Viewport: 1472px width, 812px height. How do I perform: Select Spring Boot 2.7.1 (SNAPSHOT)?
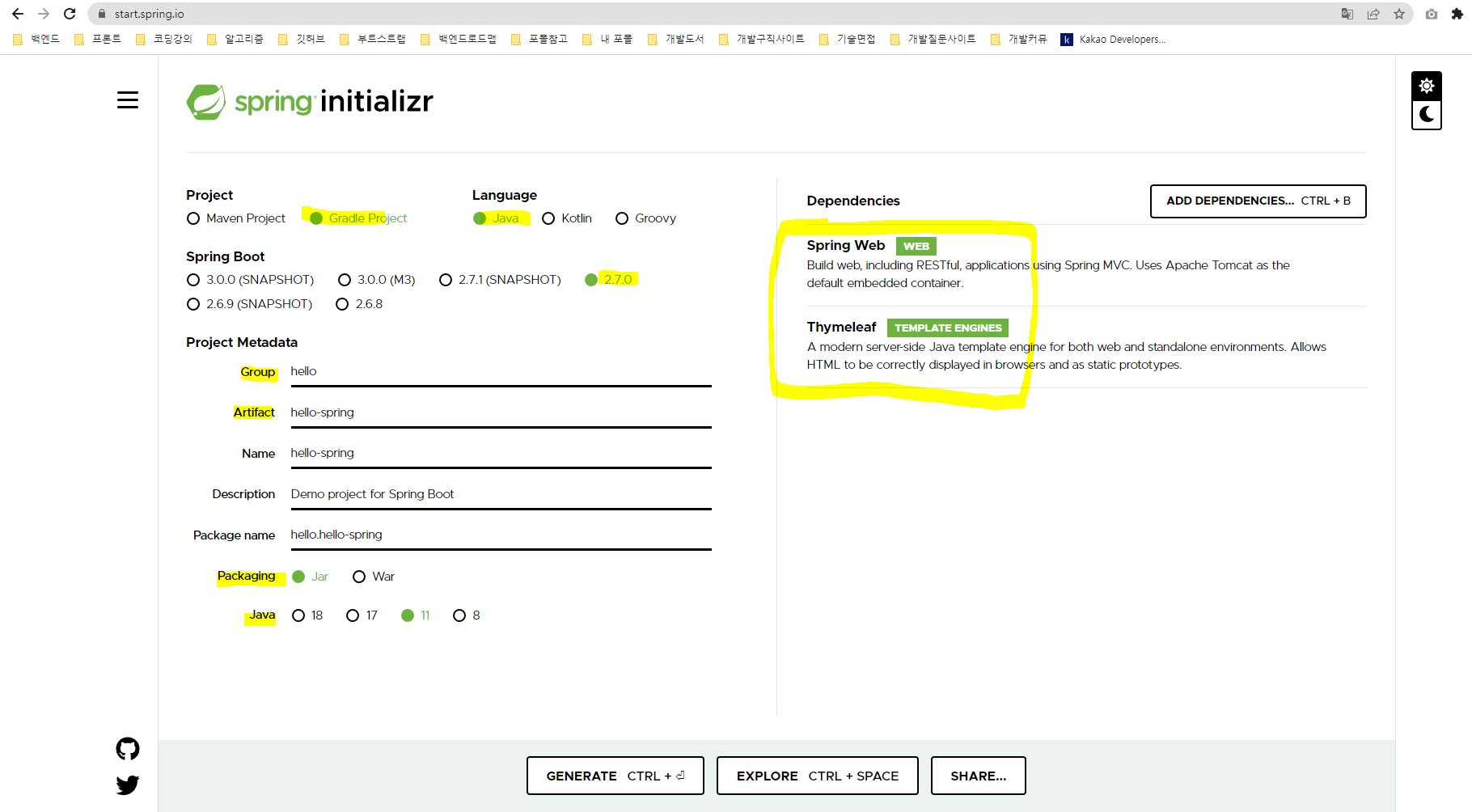point(500,280)
